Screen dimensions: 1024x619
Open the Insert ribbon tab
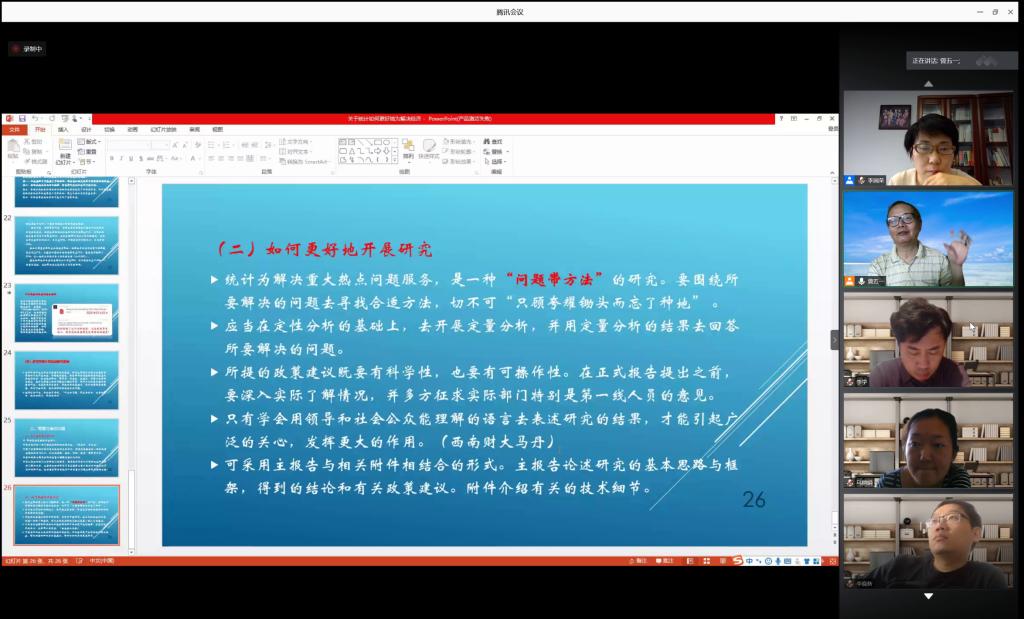(63, 129)
